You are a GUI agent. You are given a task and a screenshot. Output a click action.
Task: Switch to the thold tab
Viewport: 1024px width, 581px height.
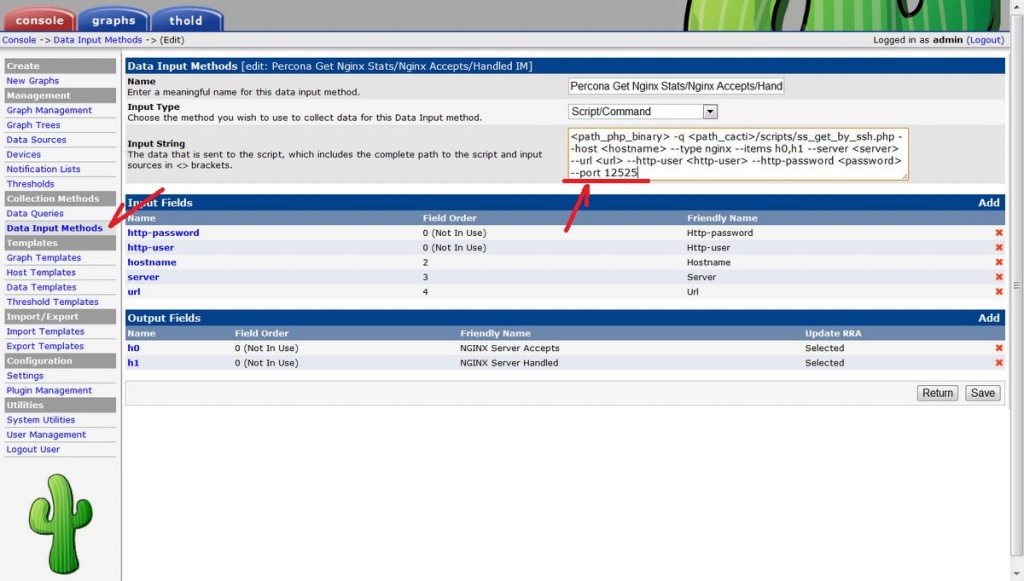tap(185, 20)
